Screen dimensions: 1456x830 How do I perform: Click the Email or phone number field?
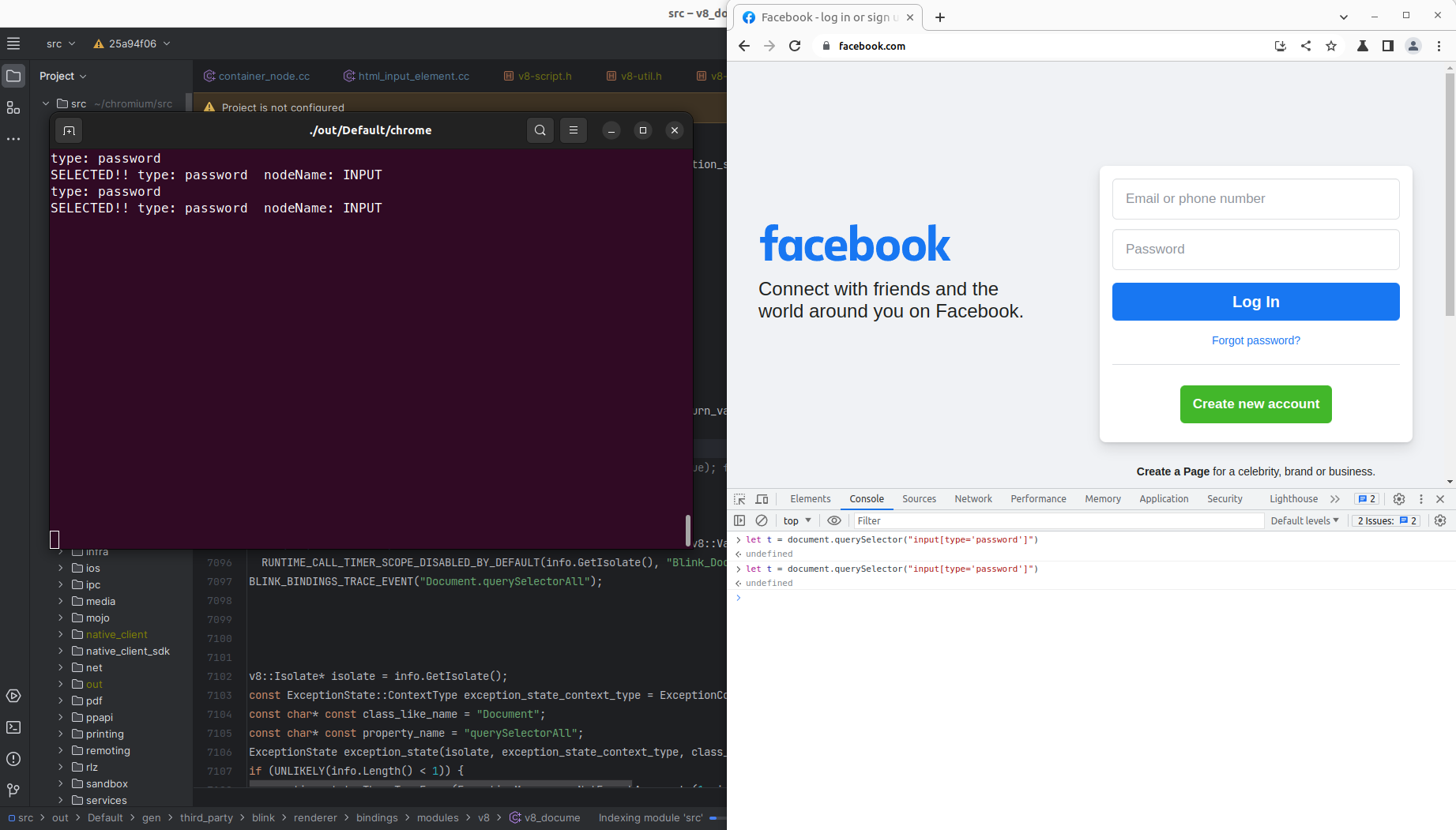[1256, 199]
